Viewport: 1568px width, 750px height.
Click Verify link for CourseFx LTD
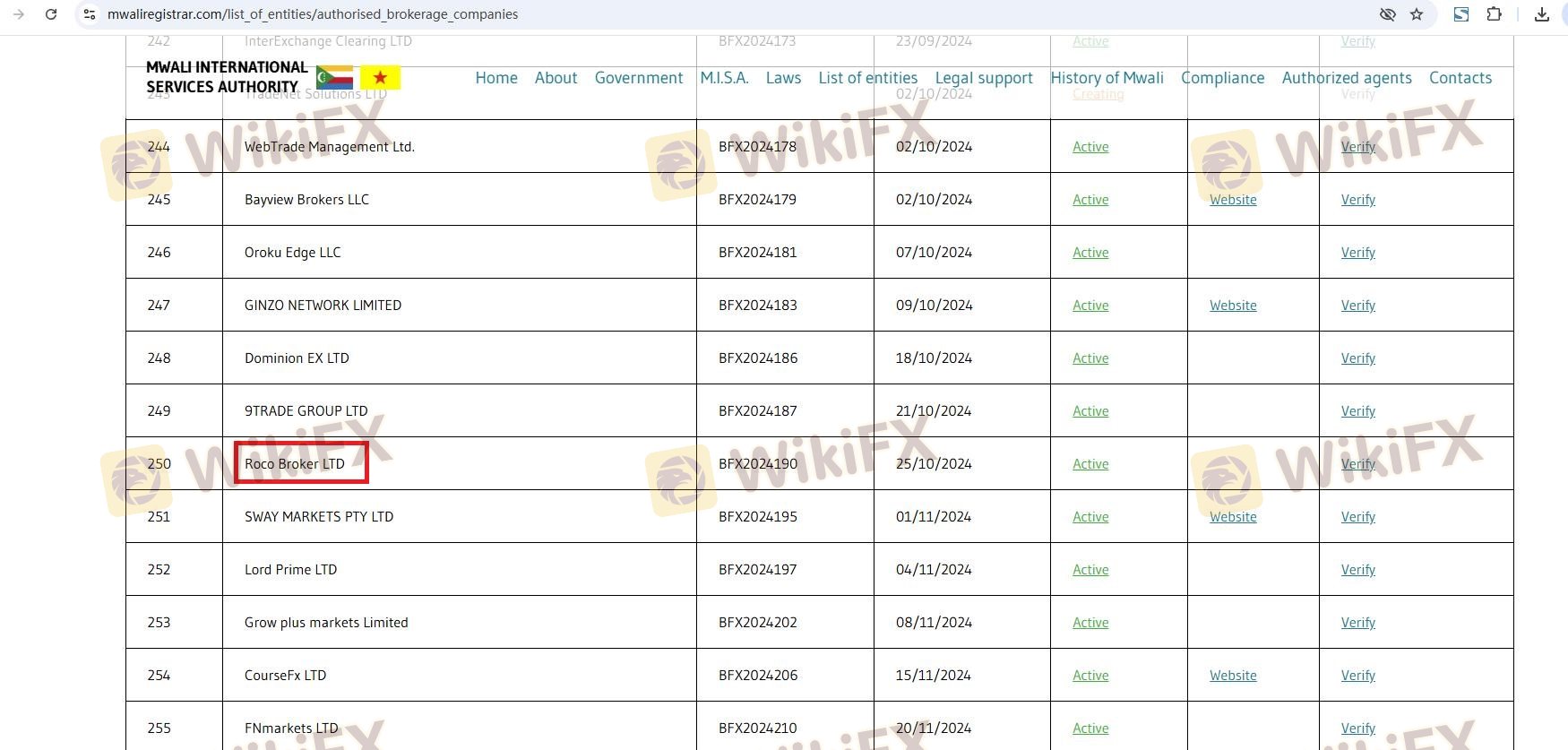coord(1357,676)
